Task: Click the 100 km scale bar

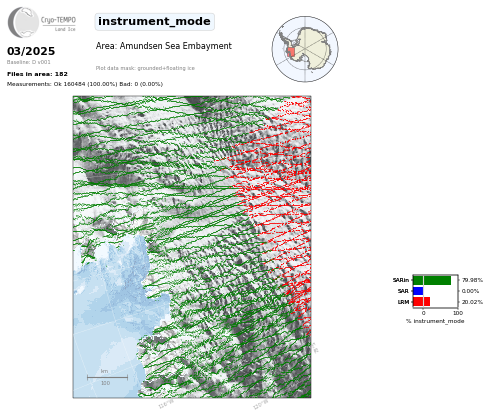Action: coord(107,377)
